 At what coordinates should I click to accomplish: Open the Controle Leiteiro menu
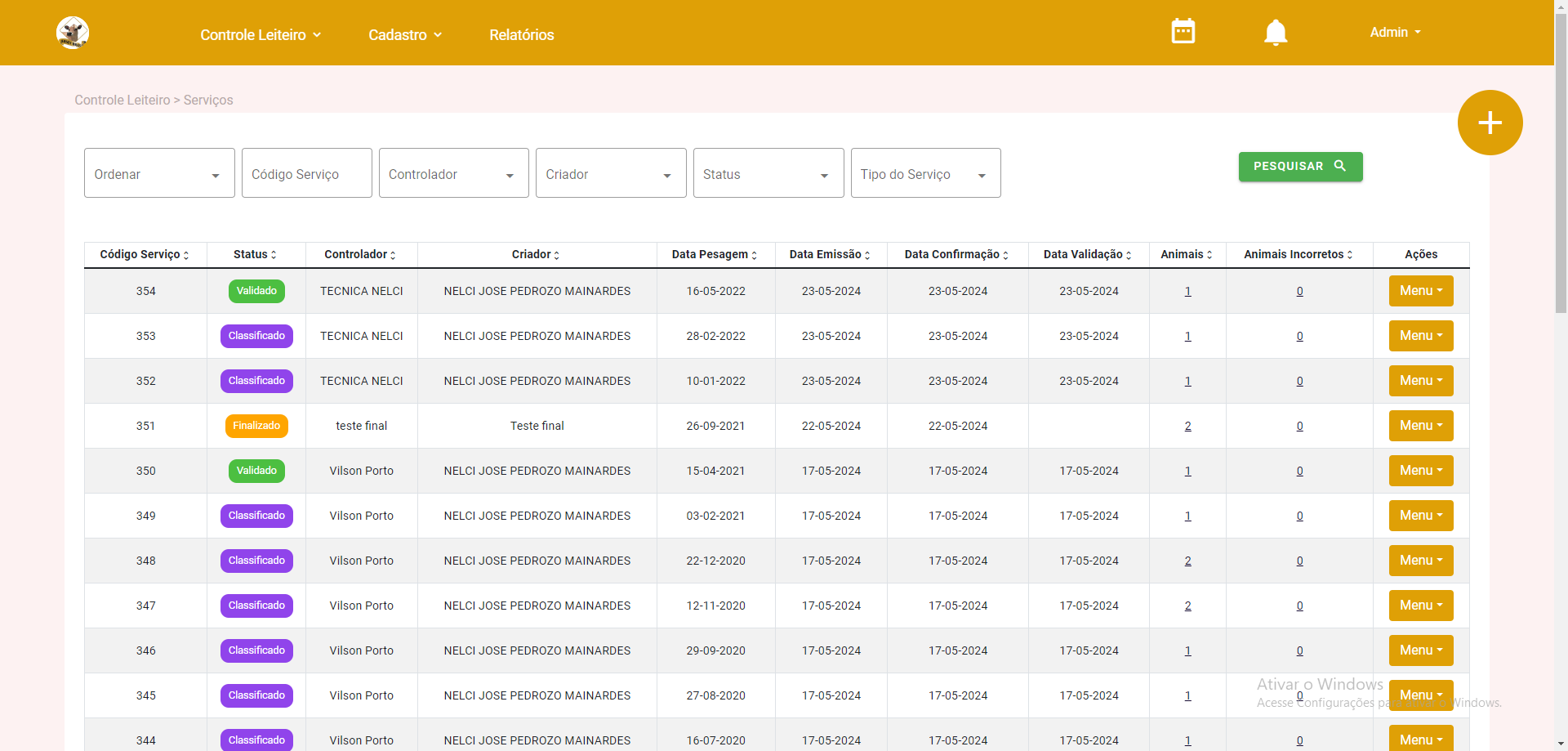tap(261, 35)
